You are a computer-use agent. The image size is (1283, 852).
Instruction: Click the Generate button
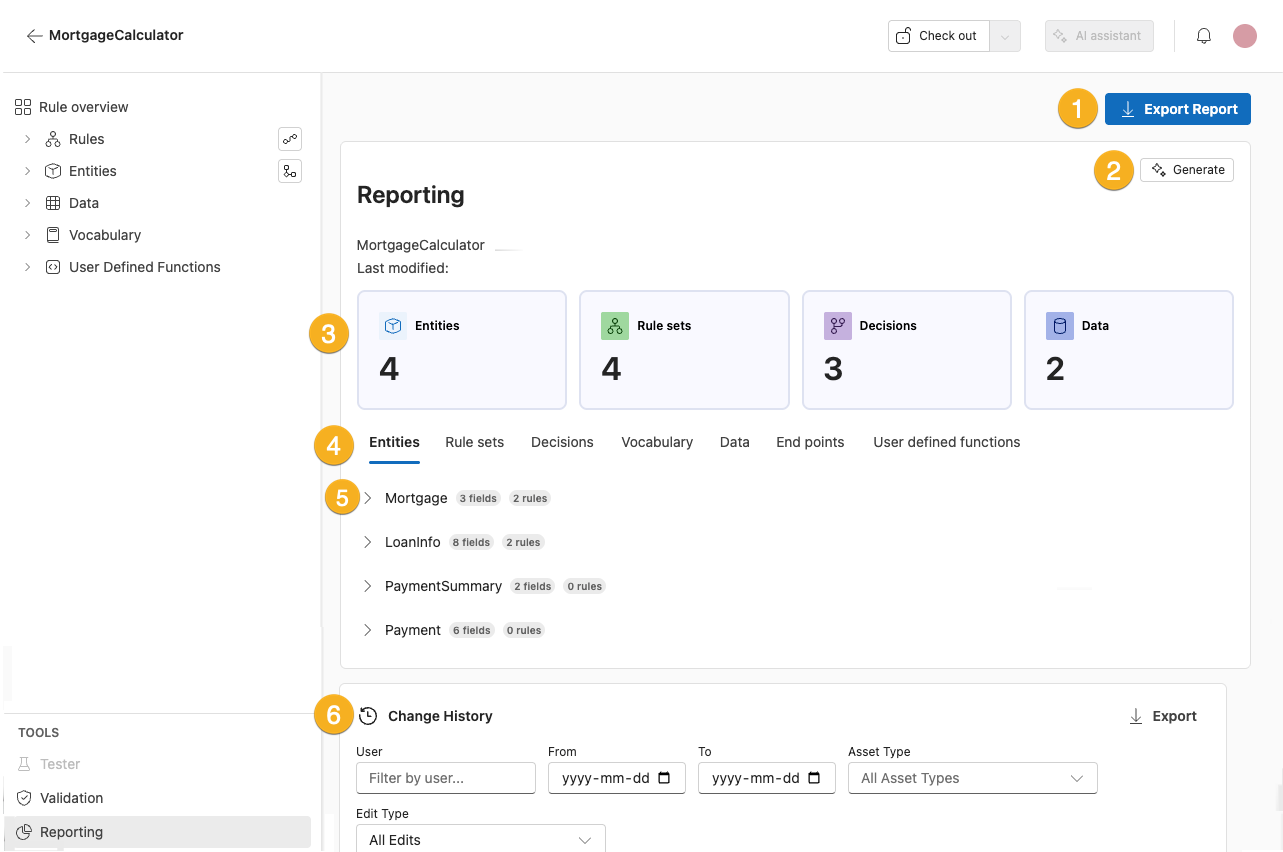[1187, 170]
